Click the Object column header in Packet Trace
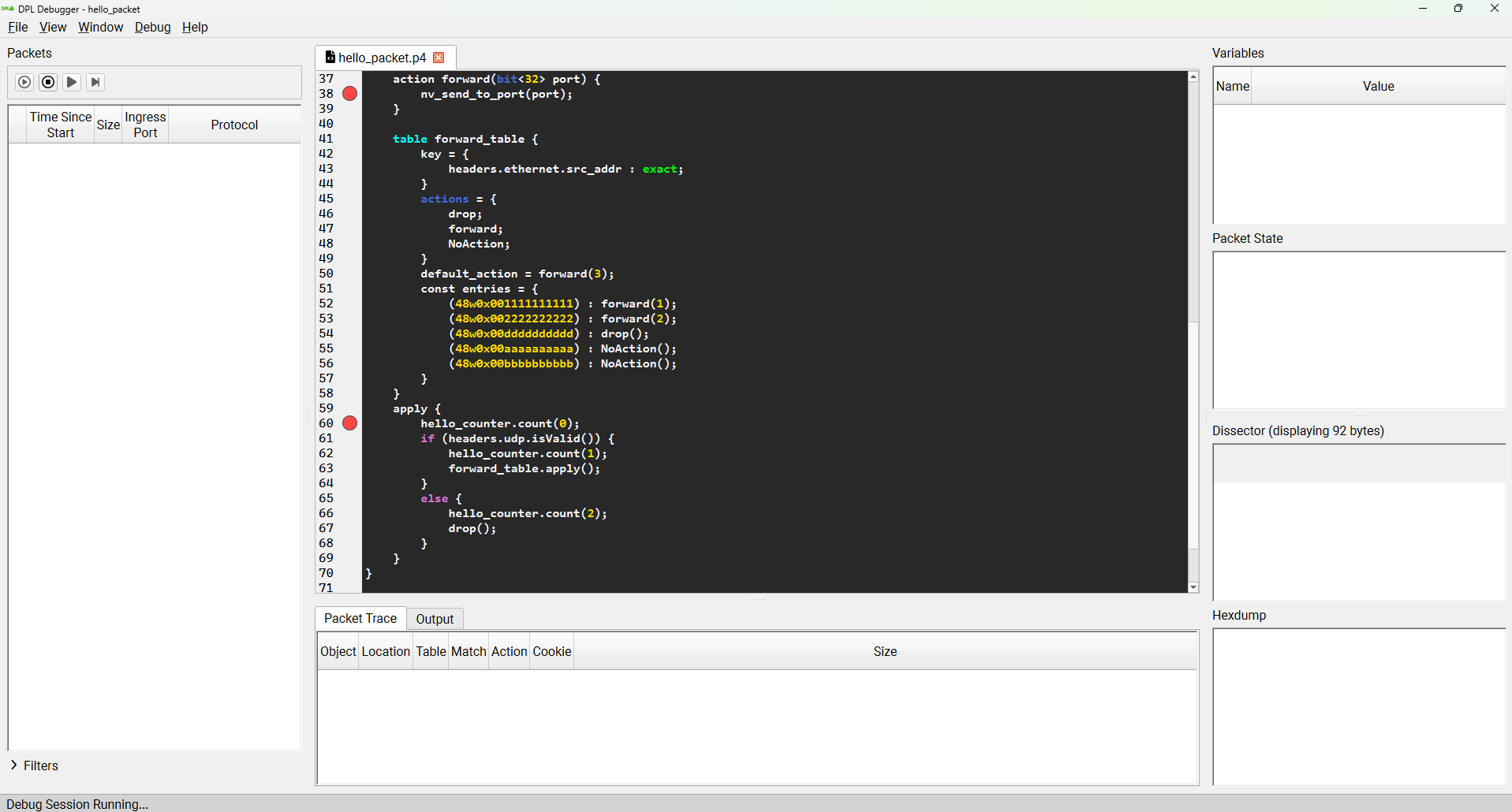The height and width of the screenshot is (812, 1512). tap(338, 651)
